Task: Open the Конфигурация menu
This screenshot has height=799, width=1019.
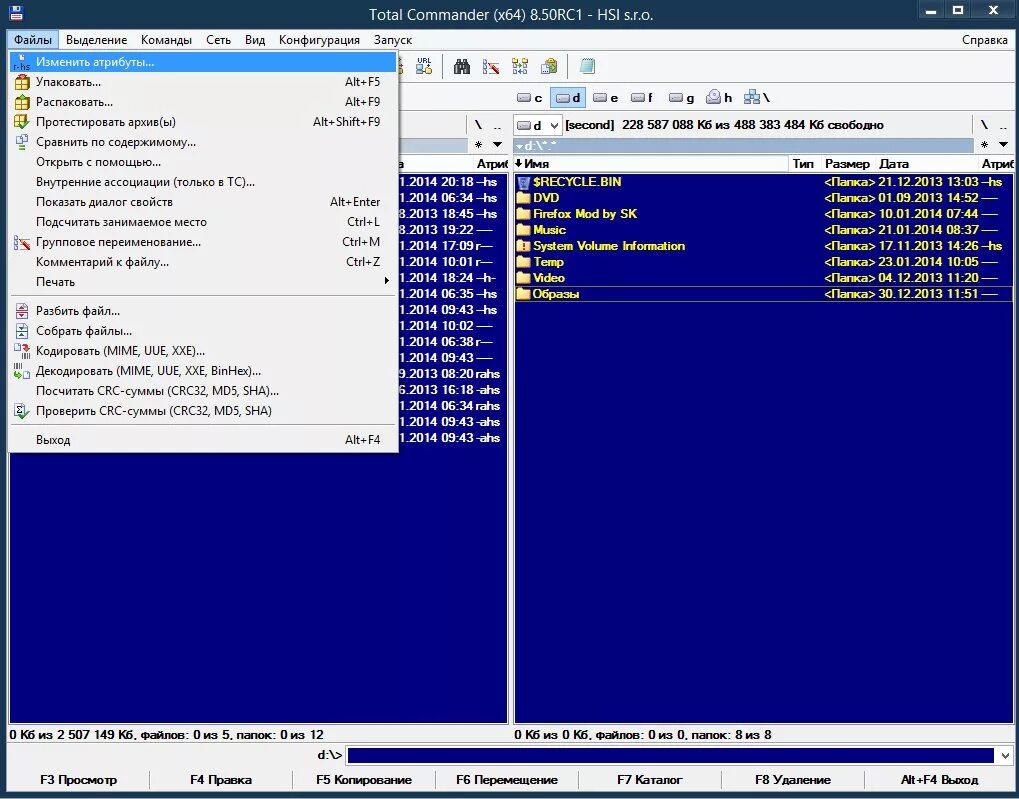Action: (319, 40)
